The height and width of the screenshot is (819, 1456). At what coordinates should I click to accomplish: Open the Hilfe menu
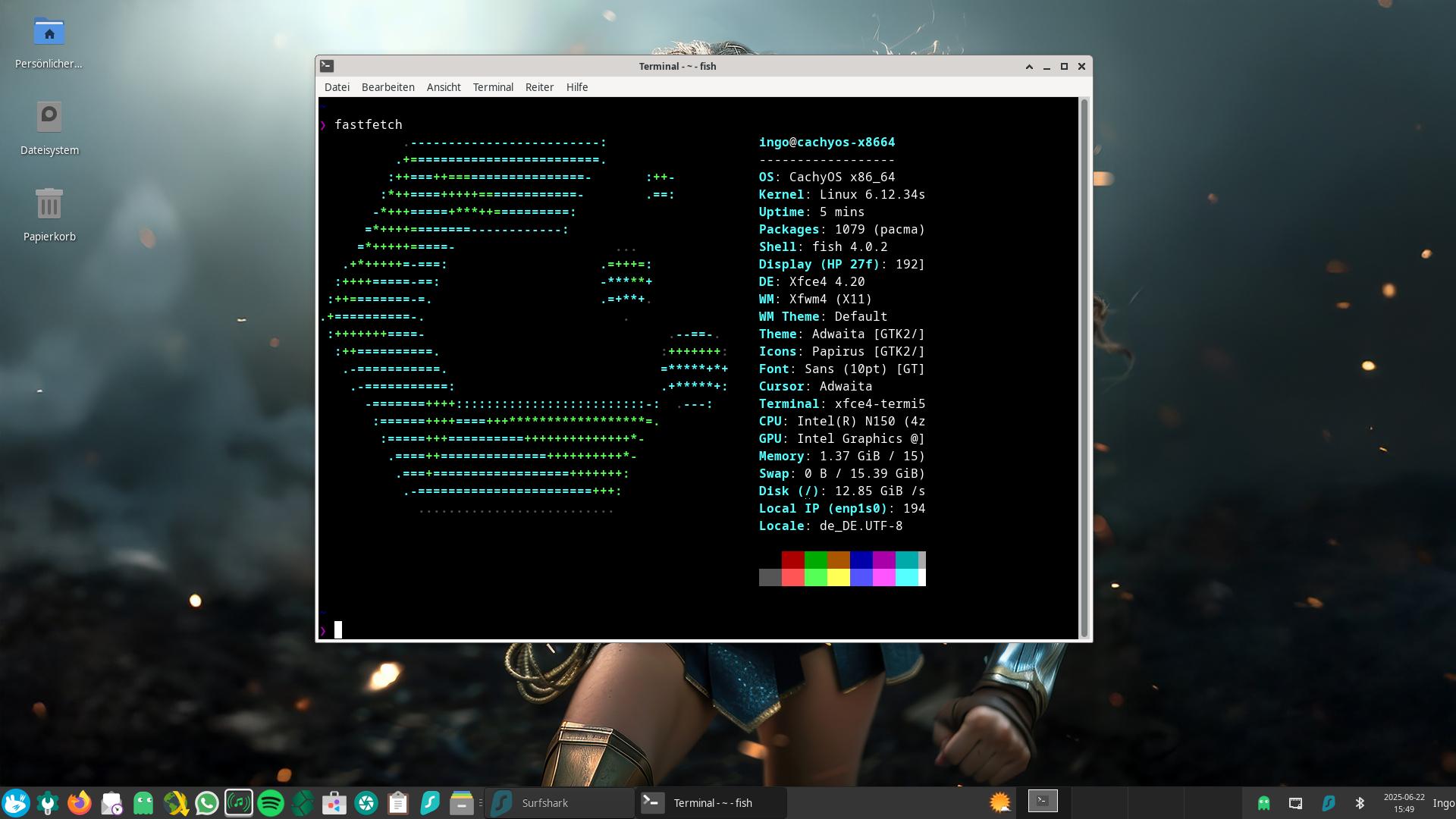pyautogui.click(x=576, y=87)
